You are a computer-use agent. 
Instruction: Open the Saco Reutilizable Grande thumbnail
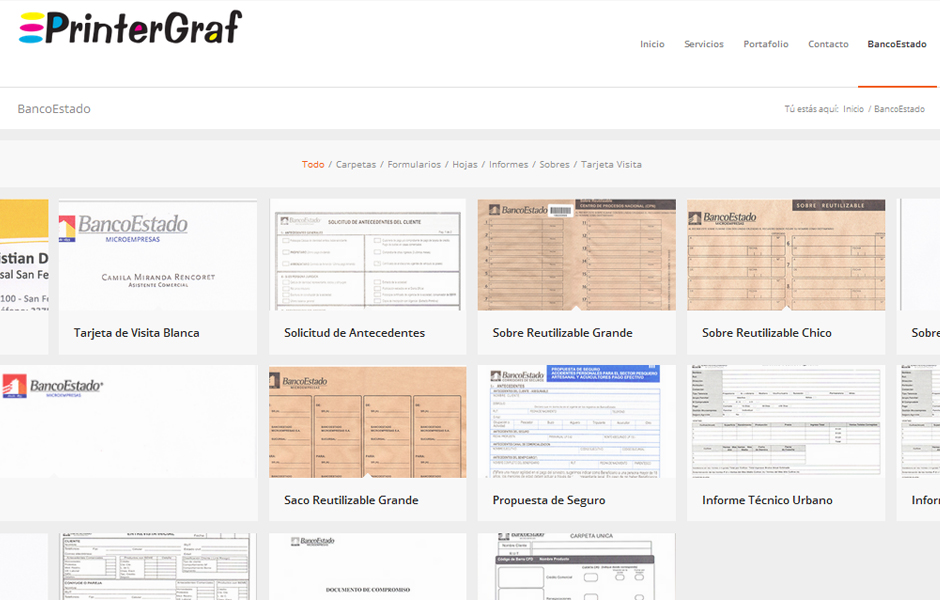click(367, 422)
